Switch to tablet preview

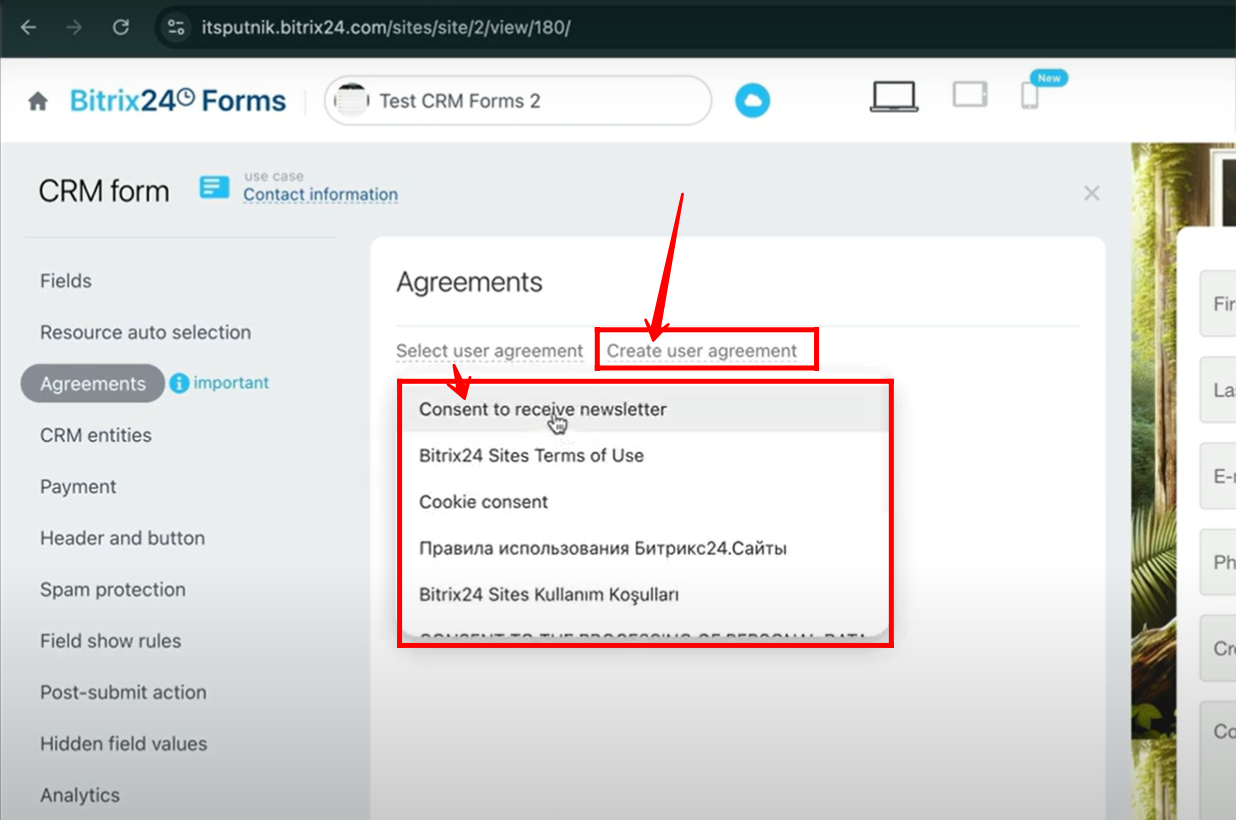click(x=970, y=95)
